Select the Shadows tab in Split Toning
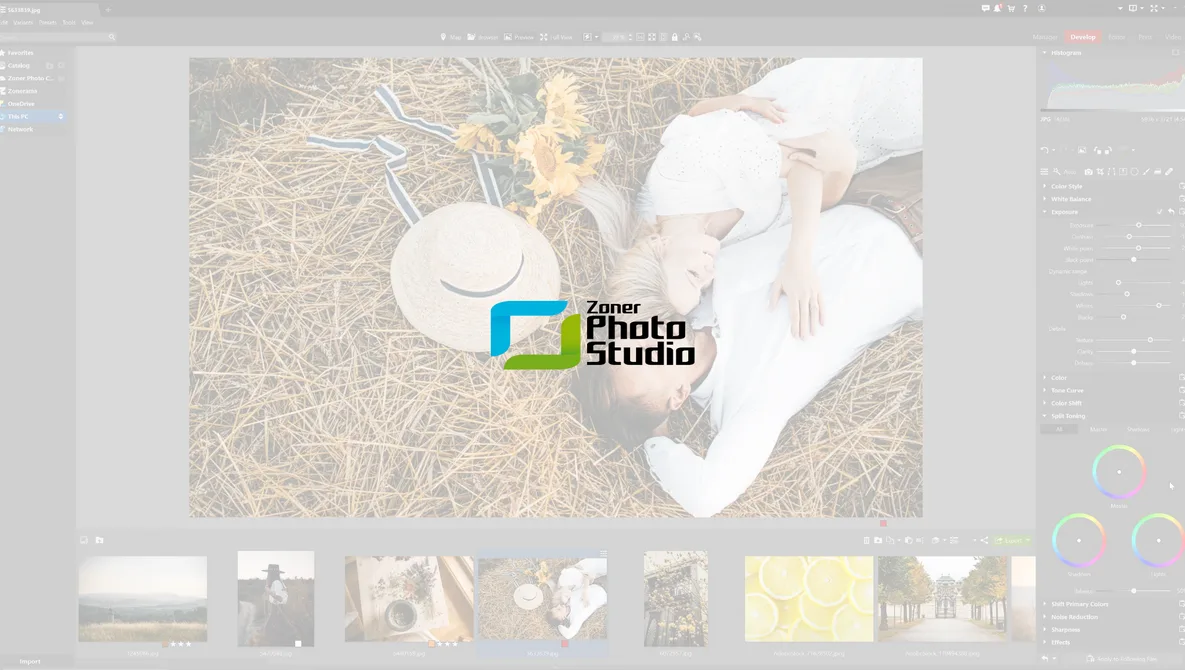This screenshot has width=1185, height=670. tap(1137, 429)
